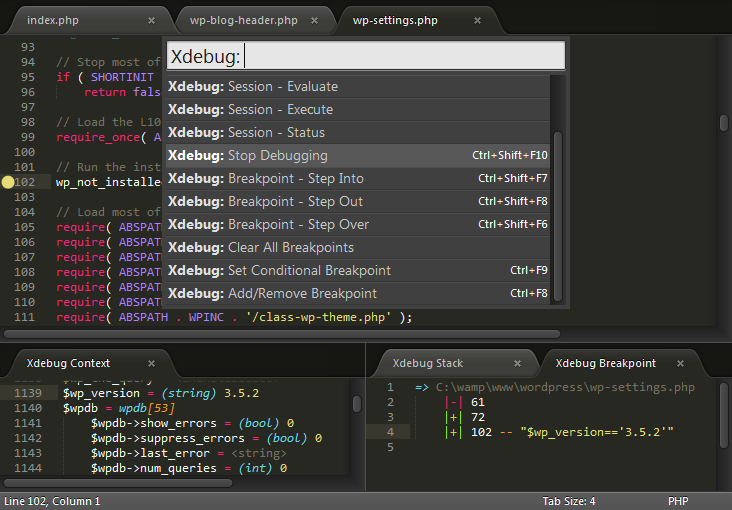Click the $wpdb = wpdb[53] entry

tap(119, 408)
